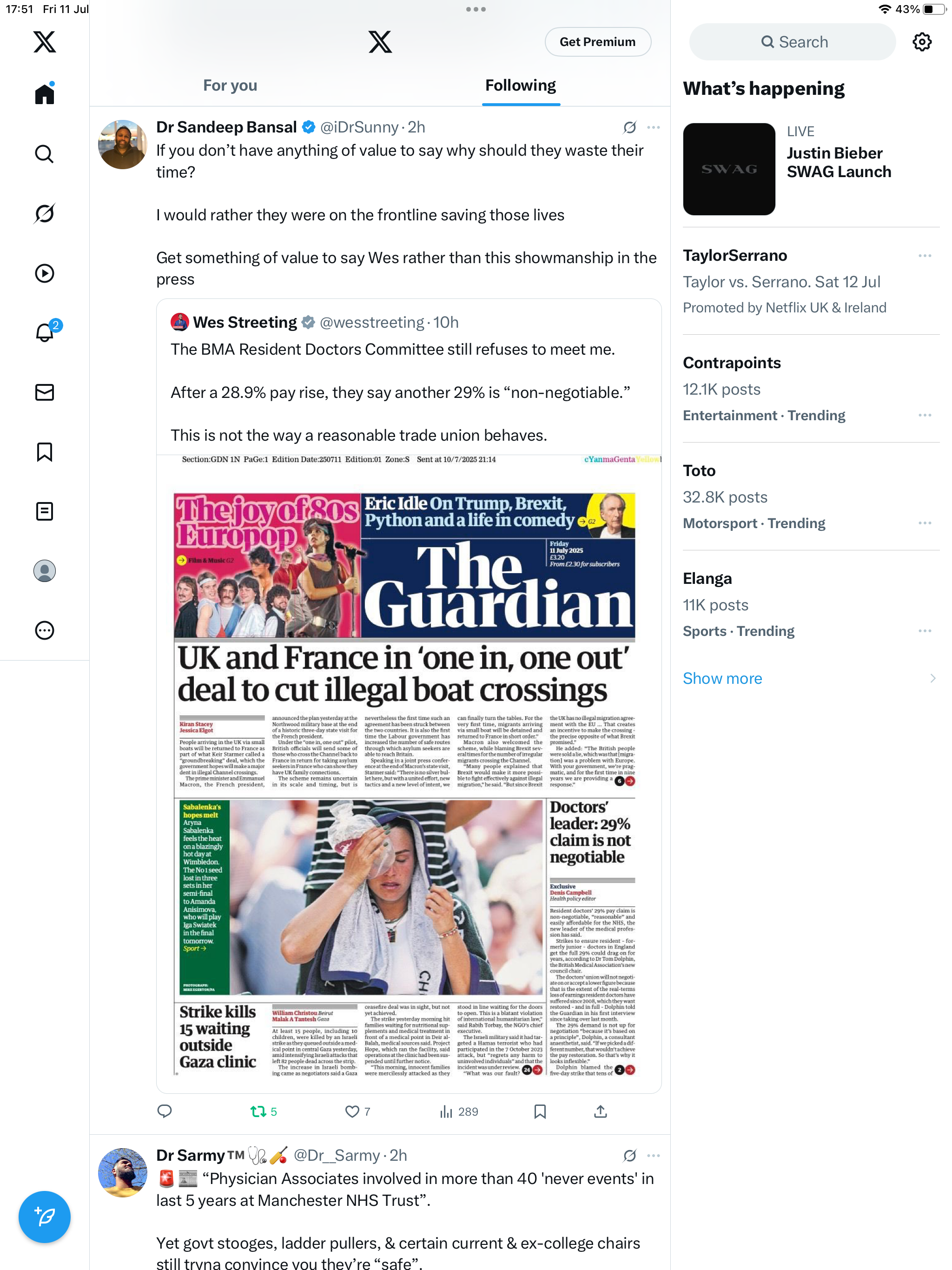Undo repost on Dr Sandeep Bansal's post
This screenshot has width=952, height=1270.
point(264,1111)
